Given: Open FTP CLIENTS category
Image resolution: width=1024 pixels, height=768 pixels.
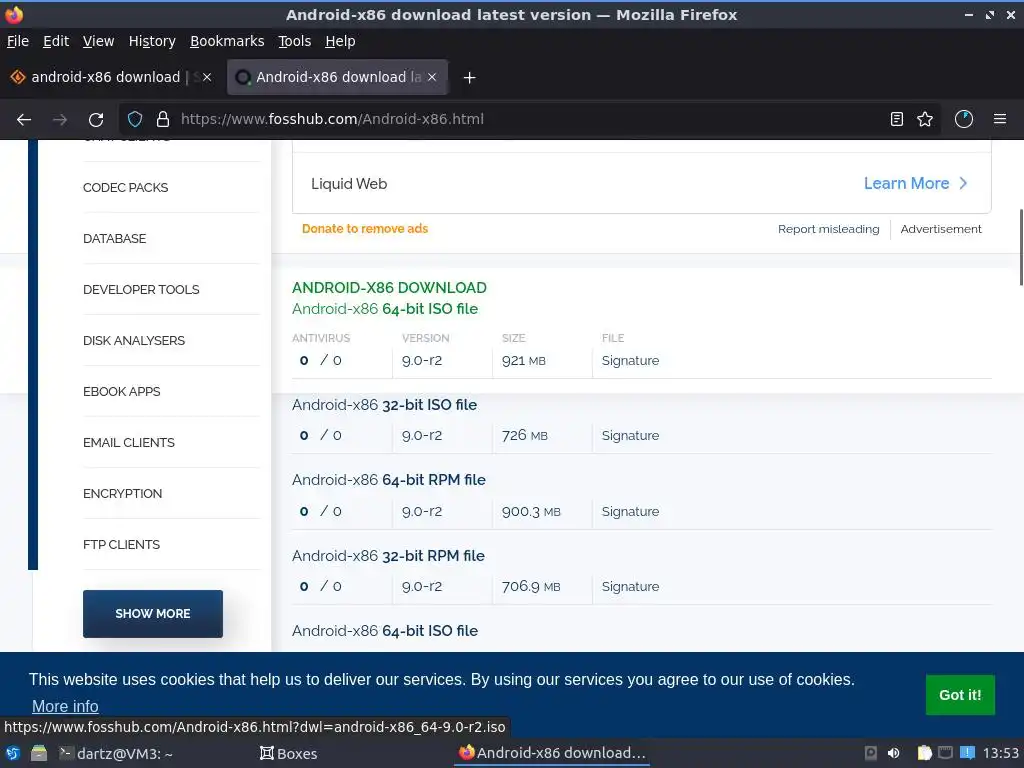Looking at the screenshot, I should pos(121,544).
